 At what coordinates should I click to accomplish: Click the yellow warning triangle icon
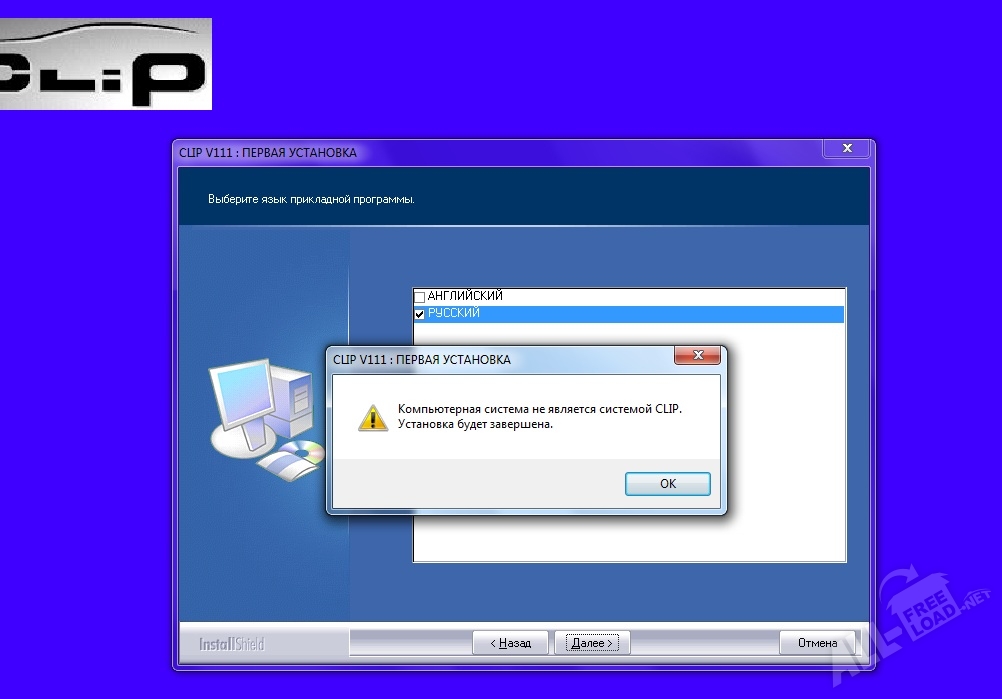tap(372, 418)
